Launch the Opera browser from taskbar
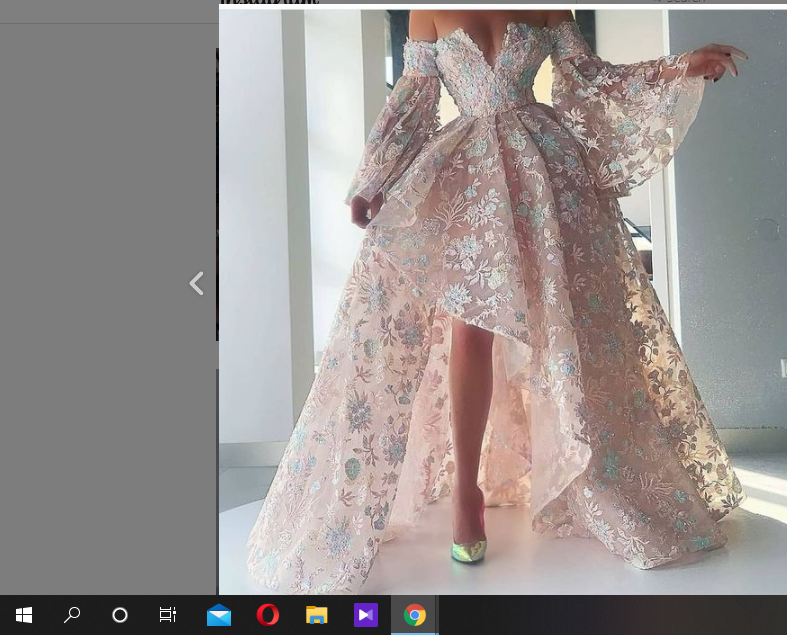 point(267,615)
